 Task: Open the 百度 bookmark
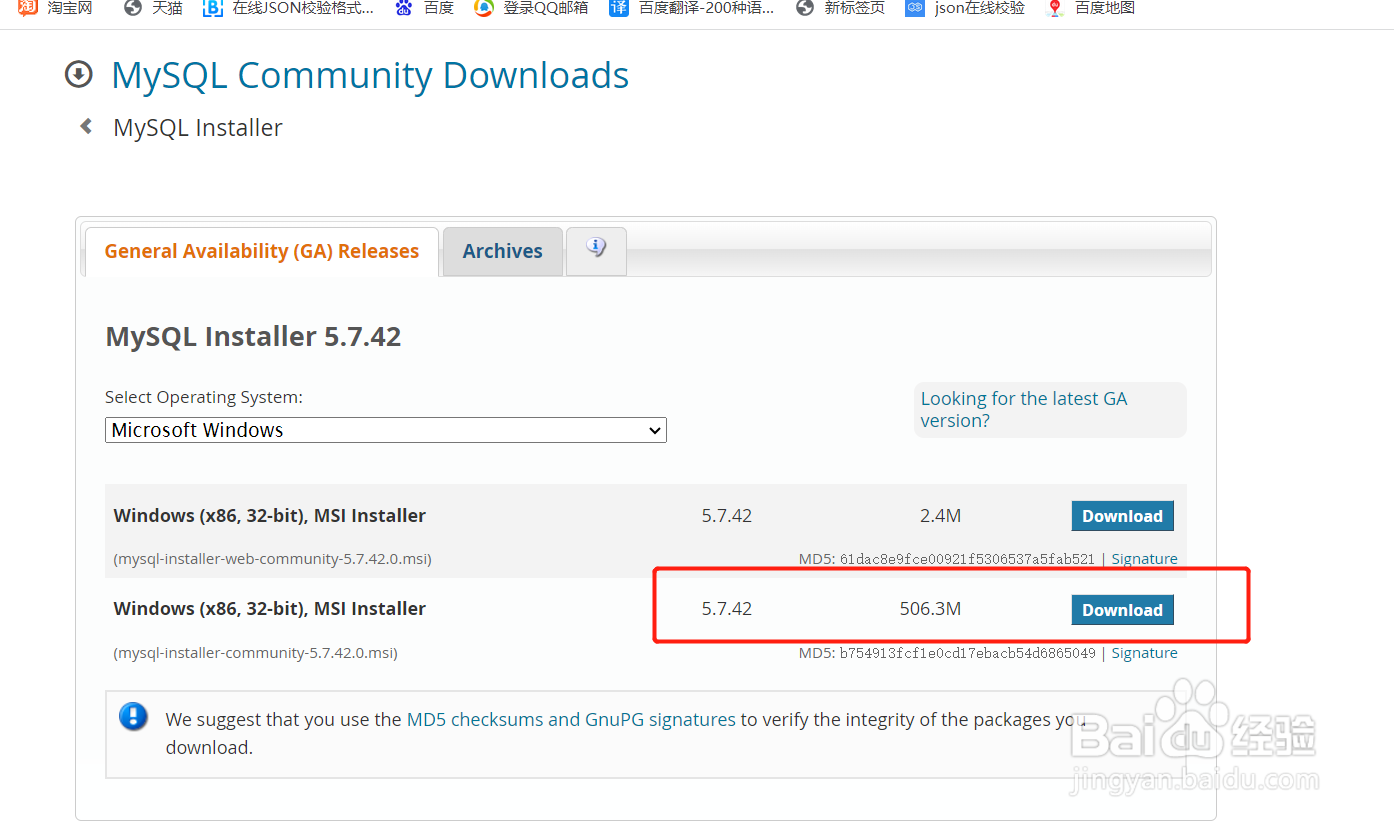tap(424, 8)
